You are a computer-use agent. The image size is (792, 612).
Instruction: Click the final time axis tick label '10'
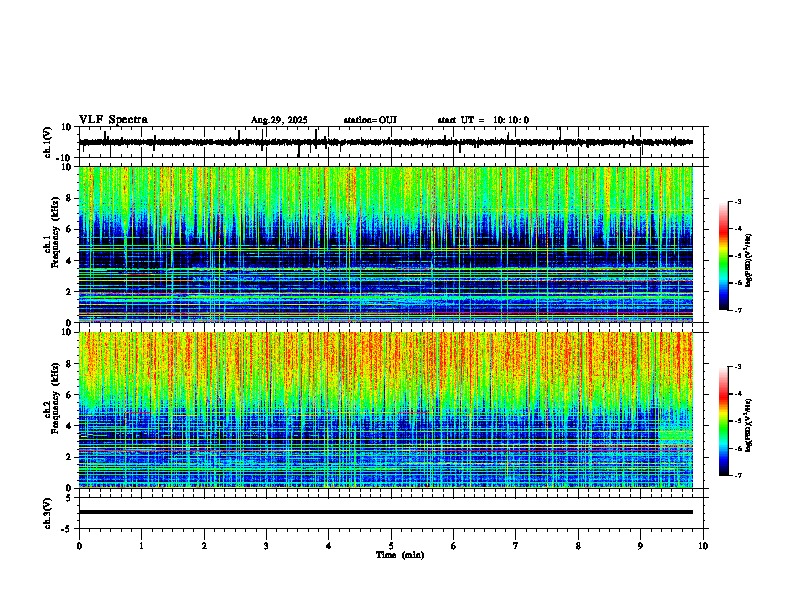[703, 546]
